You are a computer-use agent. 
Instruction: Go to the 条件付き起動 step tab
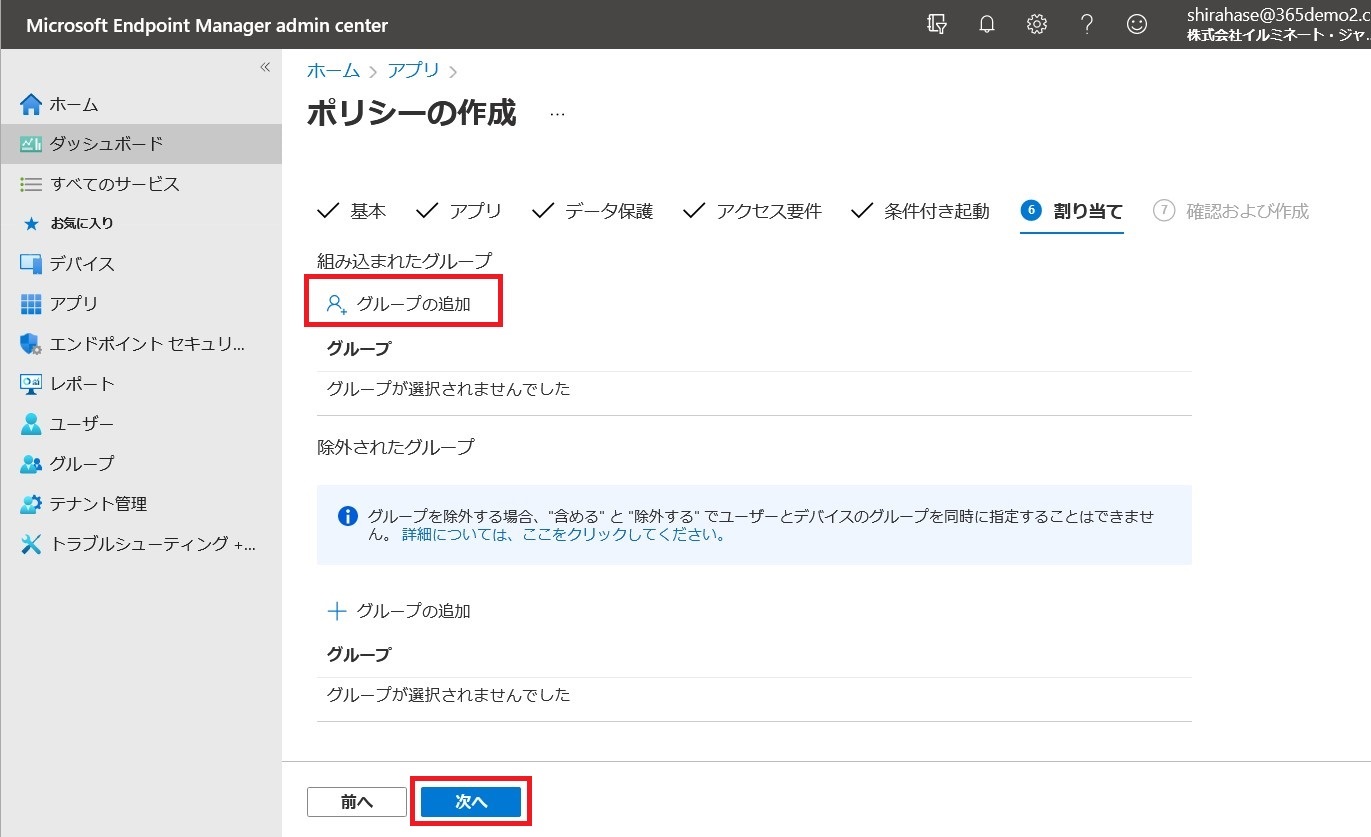(x=921, y=211)
